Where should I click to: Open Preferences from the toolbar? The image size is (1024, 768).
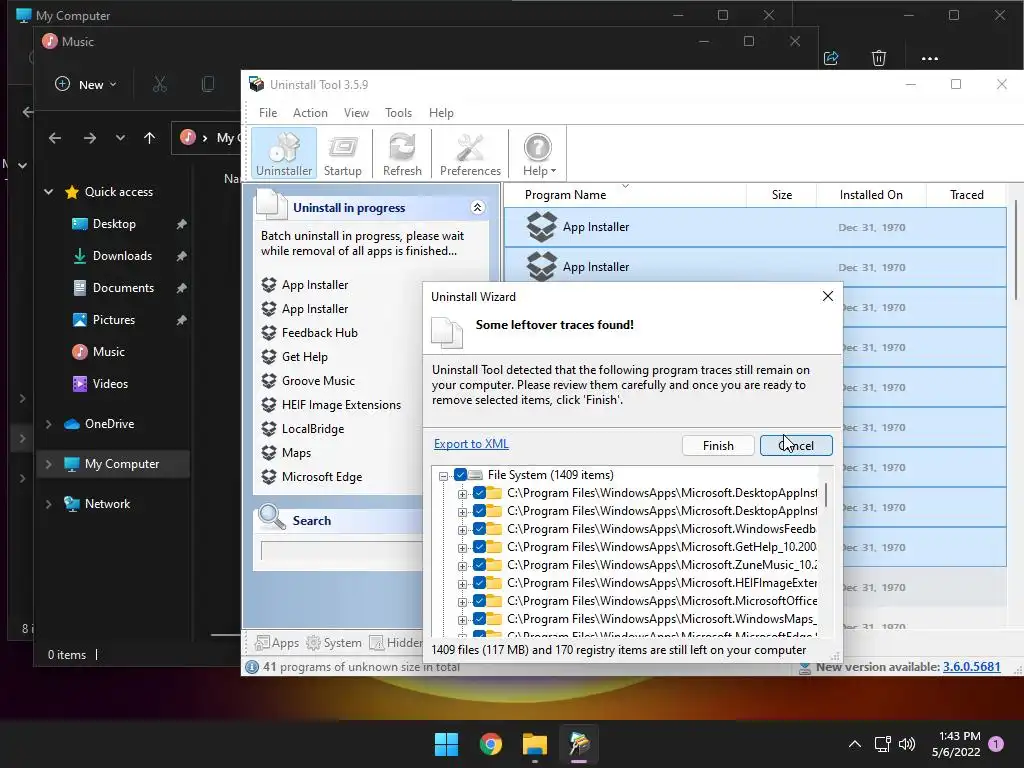[x=470, y=153]
